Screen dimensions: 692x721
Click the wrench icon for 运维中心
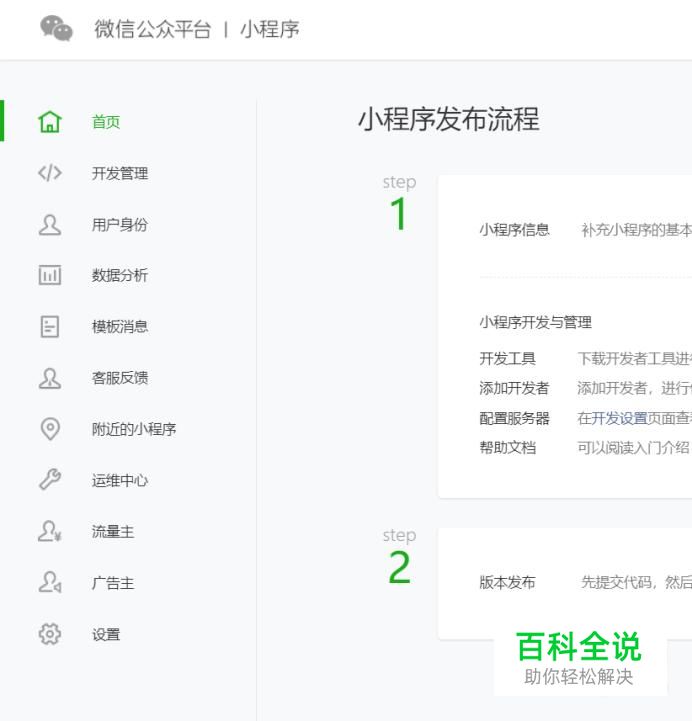point(50,480)
